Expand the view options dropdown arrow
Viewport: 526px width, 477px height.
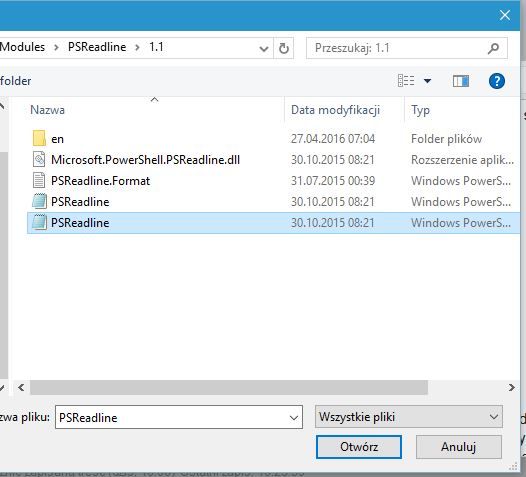click(x=427, y=81)
